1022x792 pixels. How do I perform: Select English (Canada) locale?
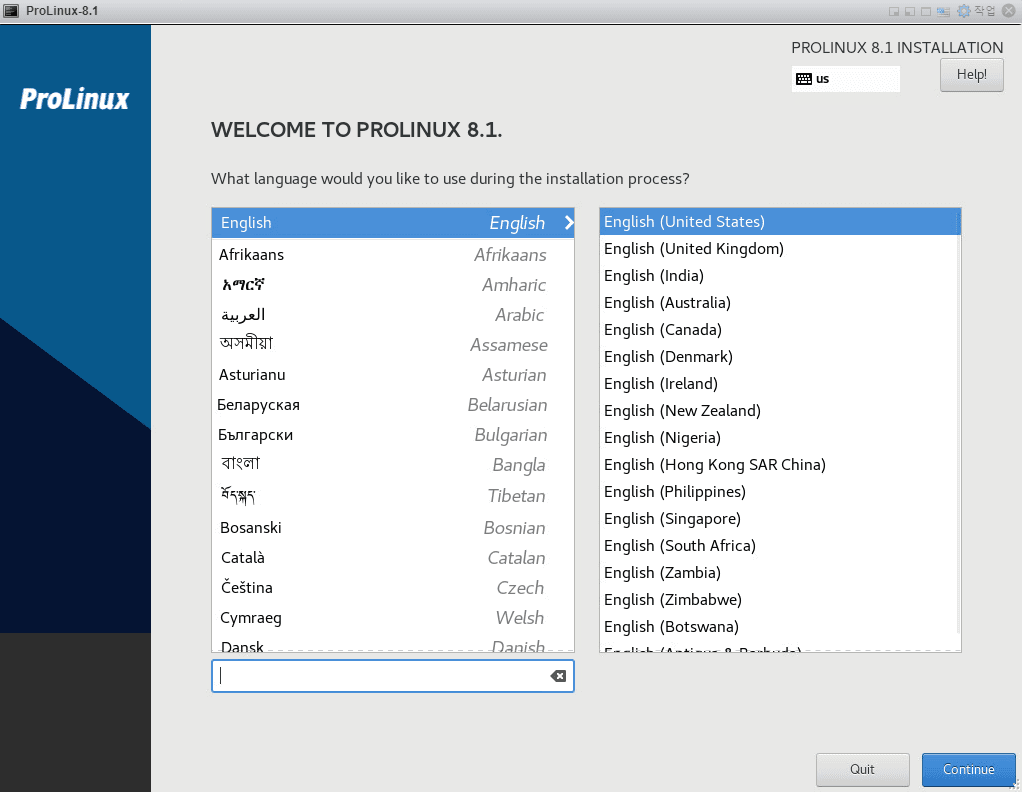tap(780, 329)
